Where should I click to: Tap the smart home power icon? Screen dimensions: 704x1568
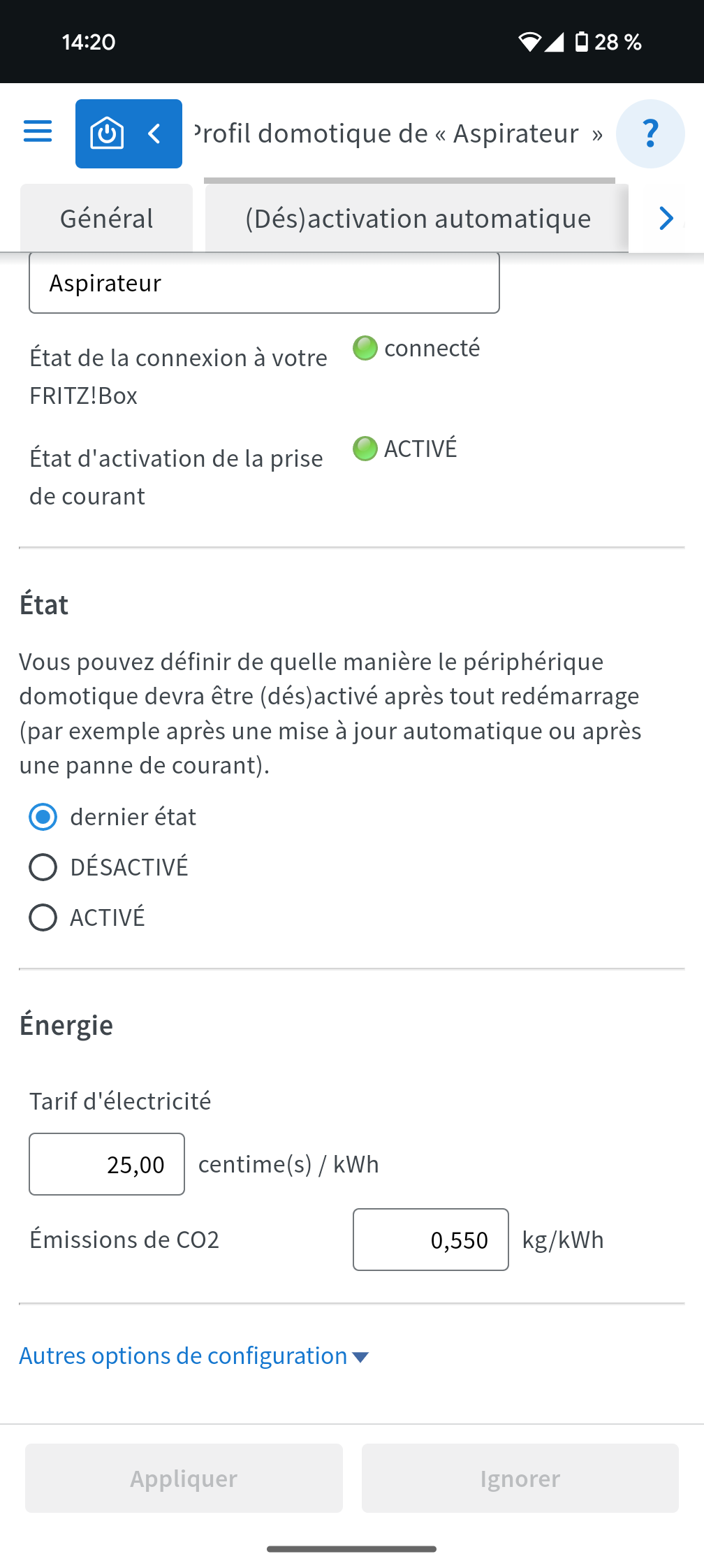pos(107,133)
